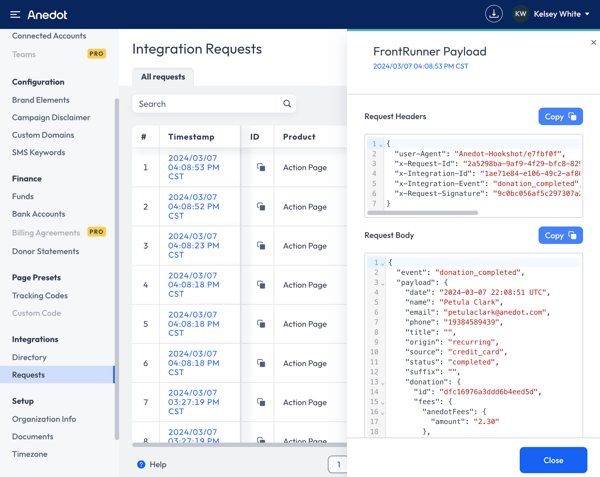This screenshot has width=600, height=477.
Task: Copy ID icon in row 7
Action: (261, 402)
